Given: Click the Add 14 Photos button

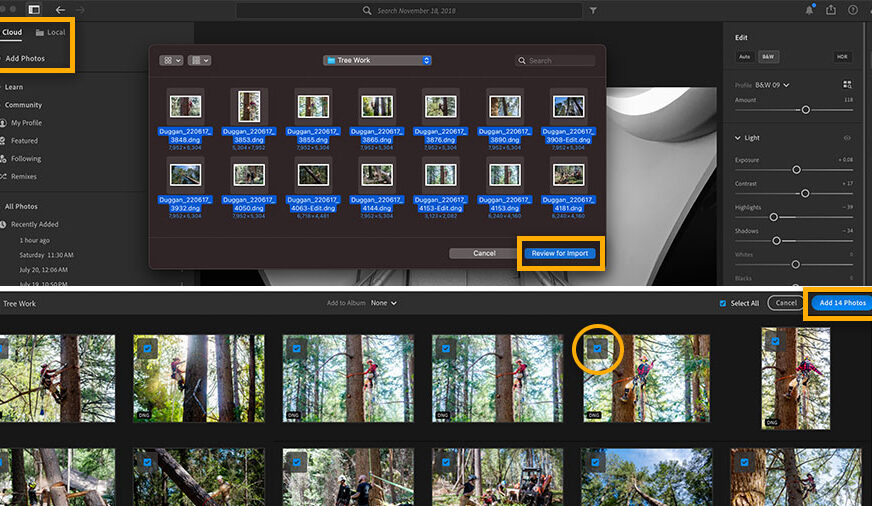Looking at the screenshot, I should [839, 303].
